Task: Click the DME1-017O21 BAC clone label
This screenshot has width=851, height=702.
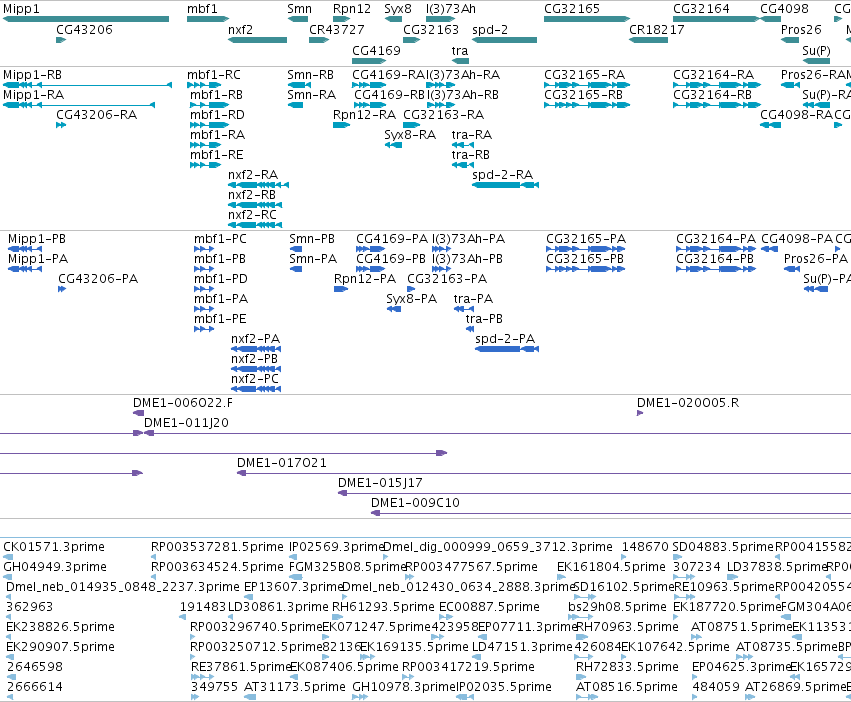Action: click(282, 463)
